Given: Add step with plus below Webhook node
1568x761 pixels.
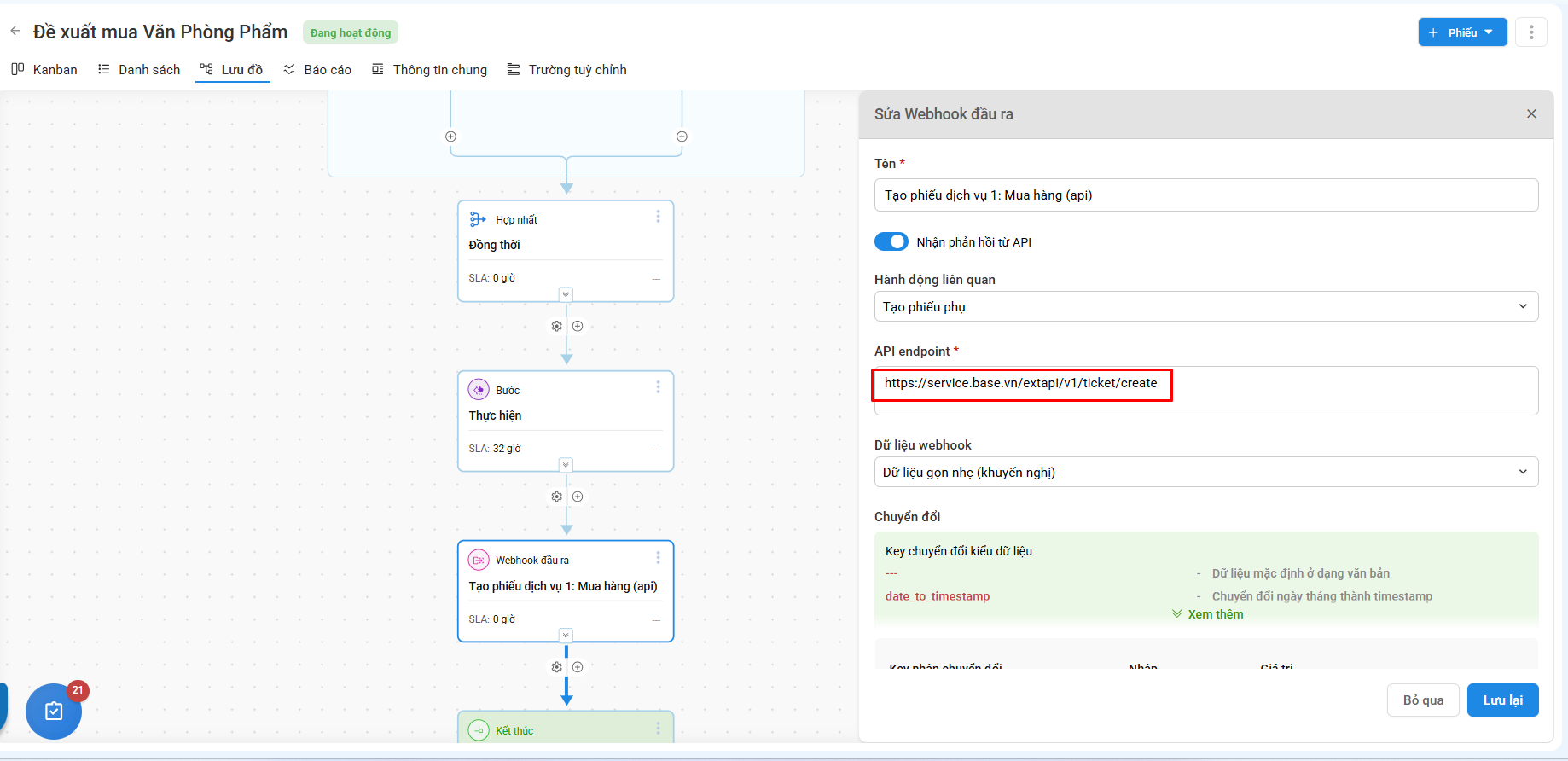Looking at the screenshot, I should point(578,667).
